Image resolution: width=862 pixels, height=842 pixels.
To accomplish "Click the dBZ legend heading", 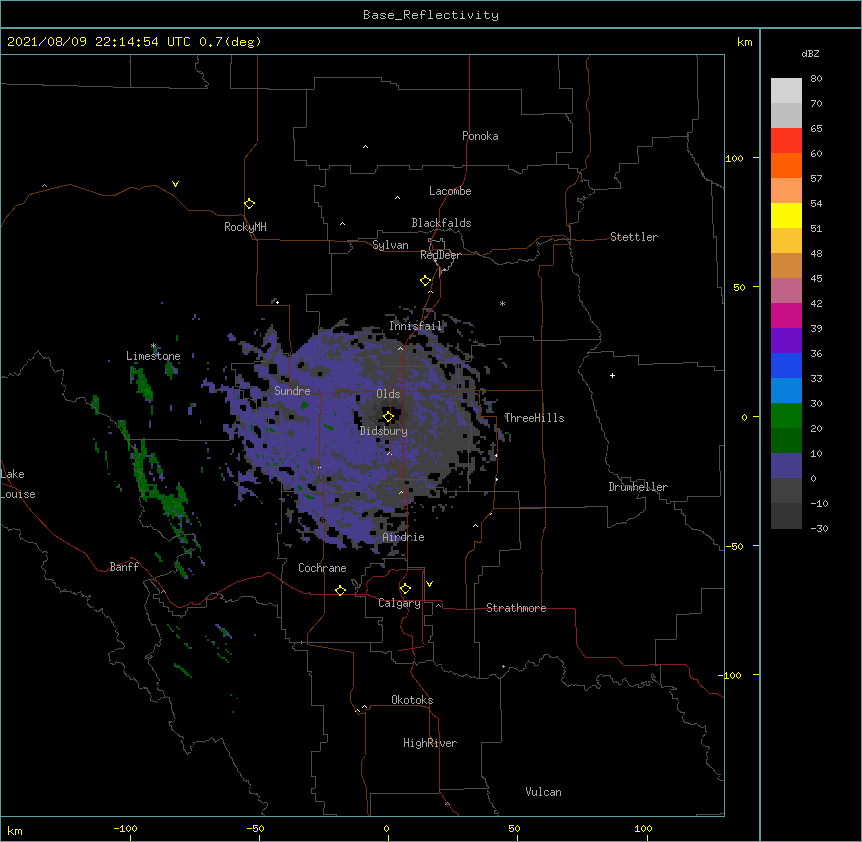I will tap(810, 53).
